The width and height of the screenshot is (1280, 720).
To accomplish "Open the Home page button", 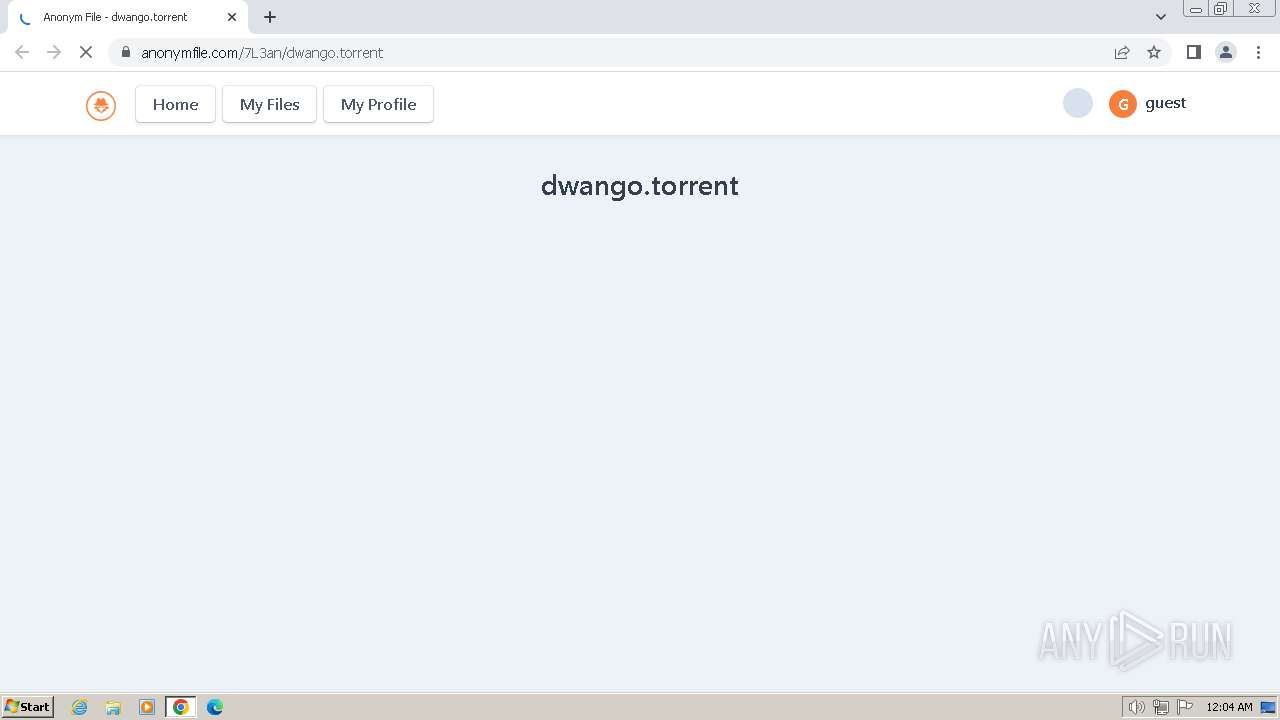I will coord(175,104).
